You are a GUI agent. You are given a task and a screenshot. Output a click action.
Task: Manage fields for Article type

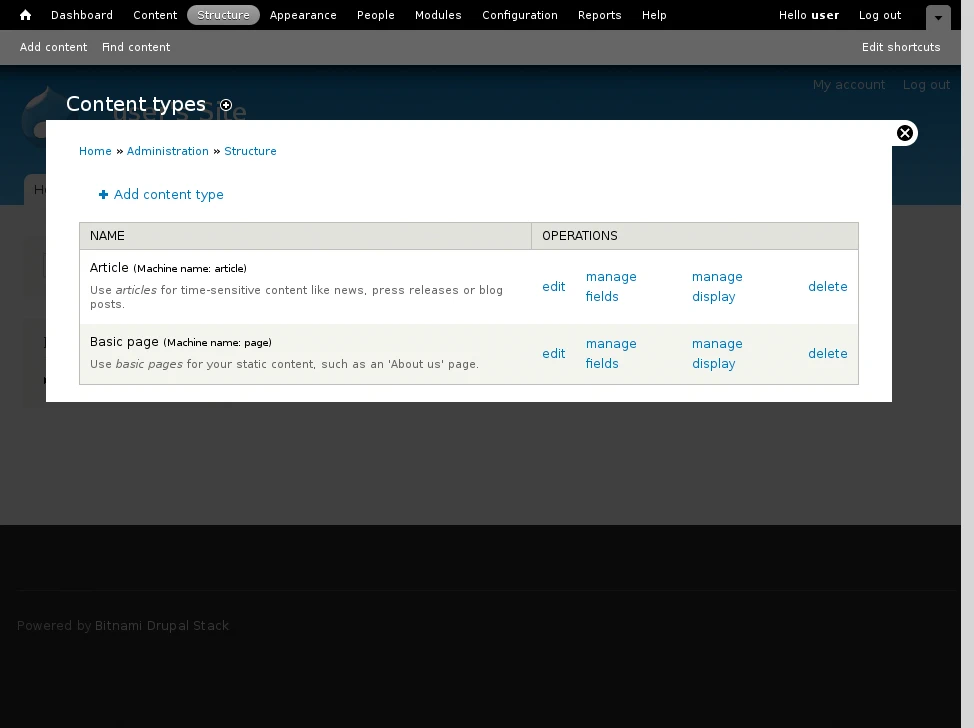coord(610,287)
